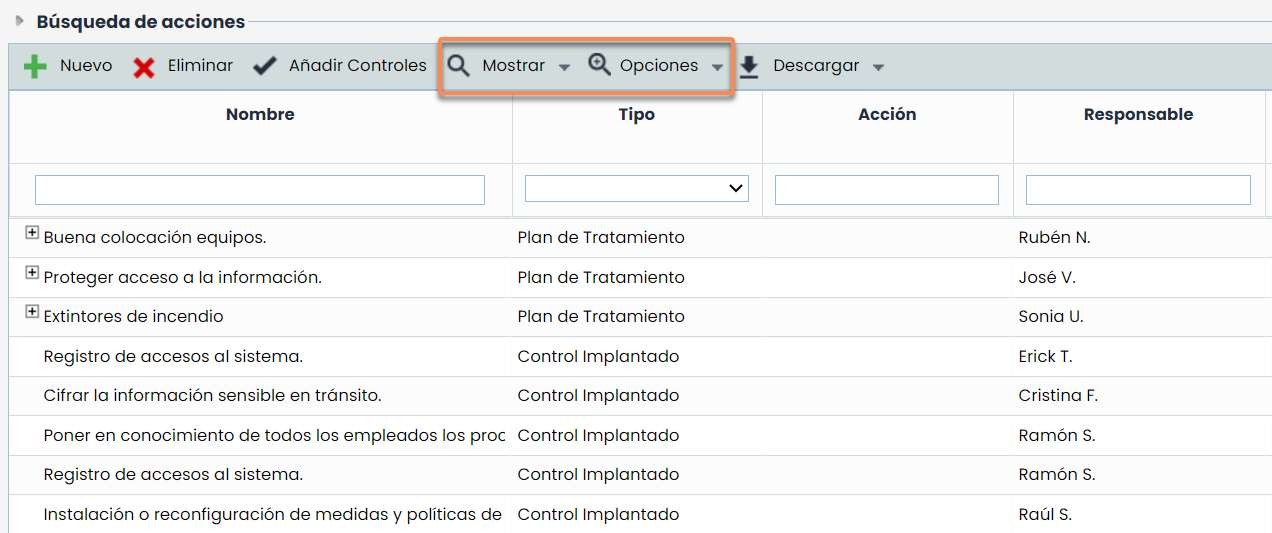Collapse the Búsqueda de acciones section triangle
1272x533 pixels.
coord(20,20)
